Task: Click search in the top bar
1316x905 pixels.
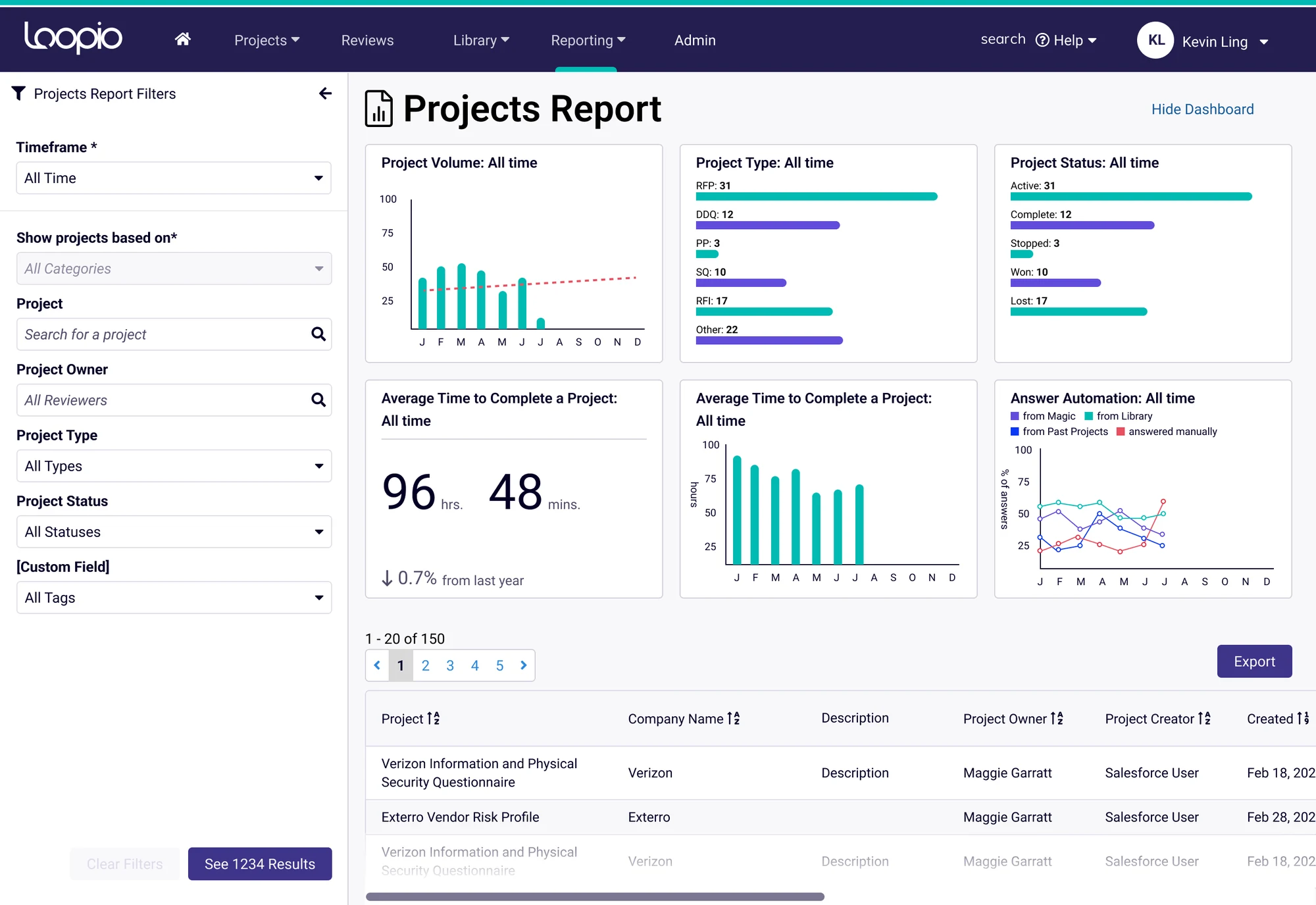Action: pos(1003,39)
